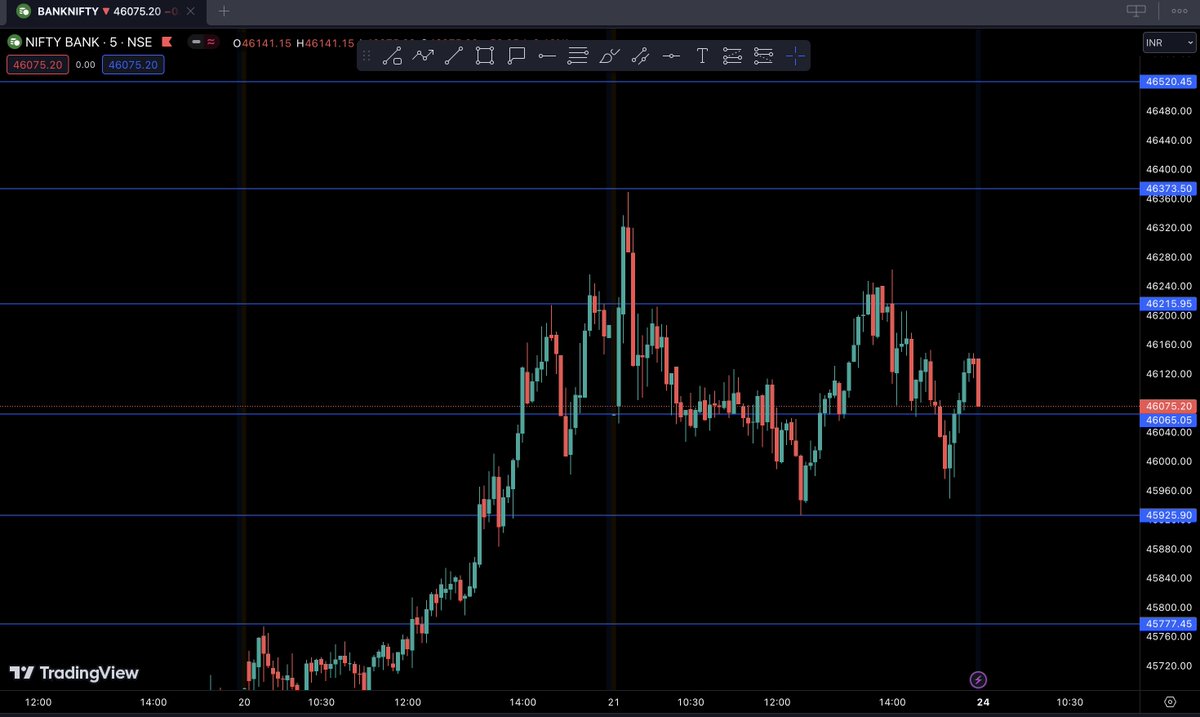The height and width of the screenshot is (717, 1200).
Task: Click the H46141.15 high value
Action: point(325,43)
